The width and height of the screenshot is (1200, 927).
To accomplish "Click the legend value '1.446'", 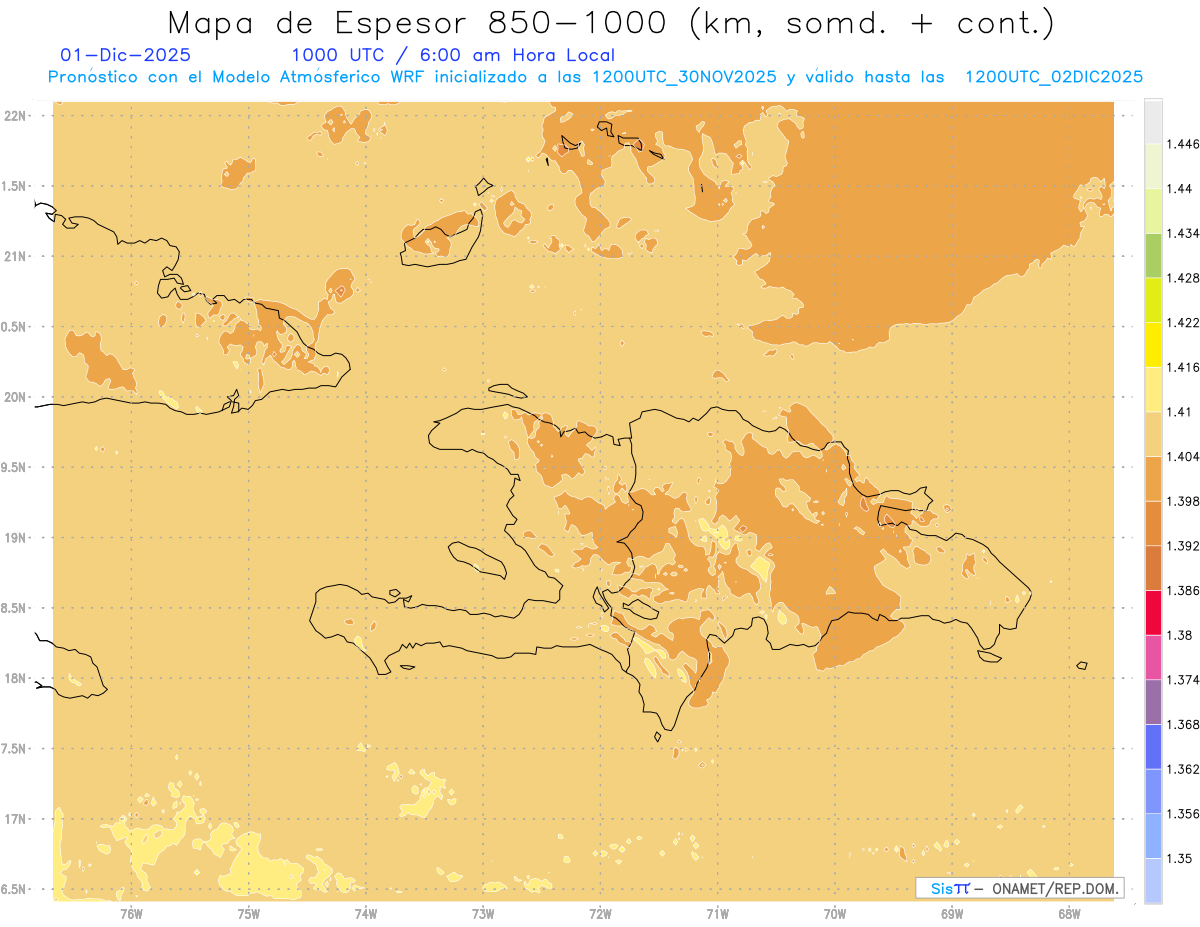I will (x=1183, y=144).
